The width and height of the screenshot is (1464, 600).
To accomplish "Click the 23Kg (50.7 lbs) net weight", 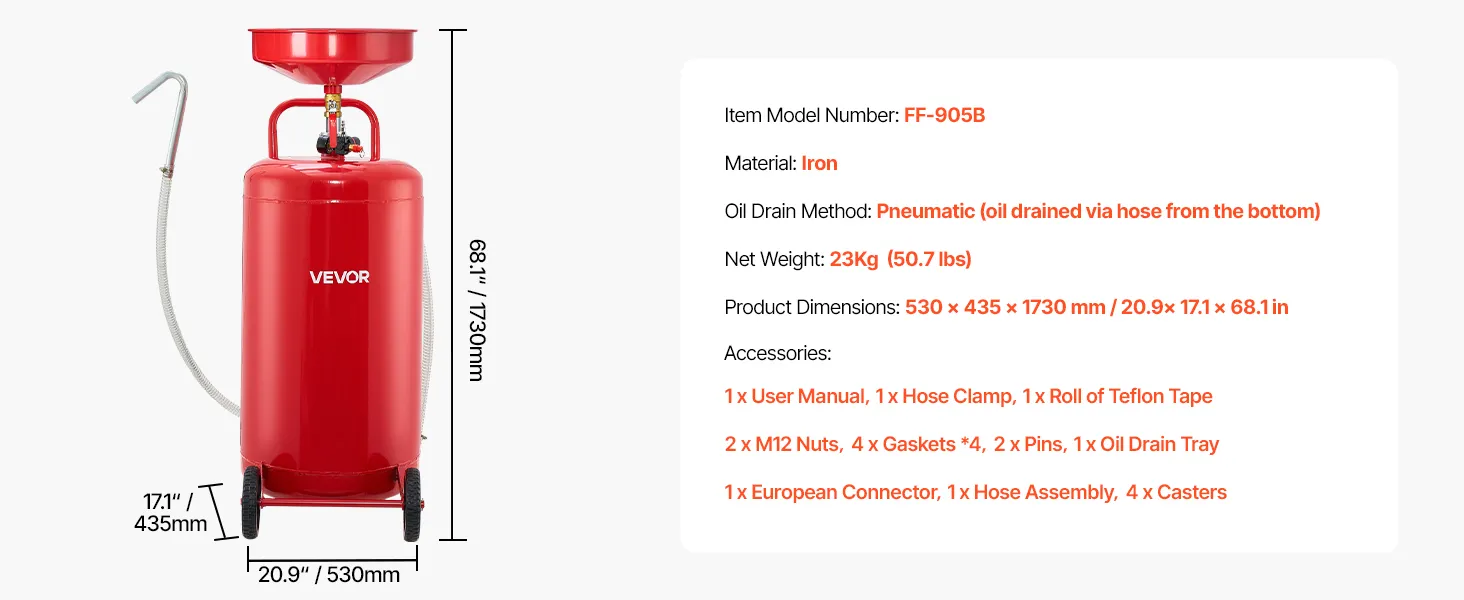I will coord(900,259).
